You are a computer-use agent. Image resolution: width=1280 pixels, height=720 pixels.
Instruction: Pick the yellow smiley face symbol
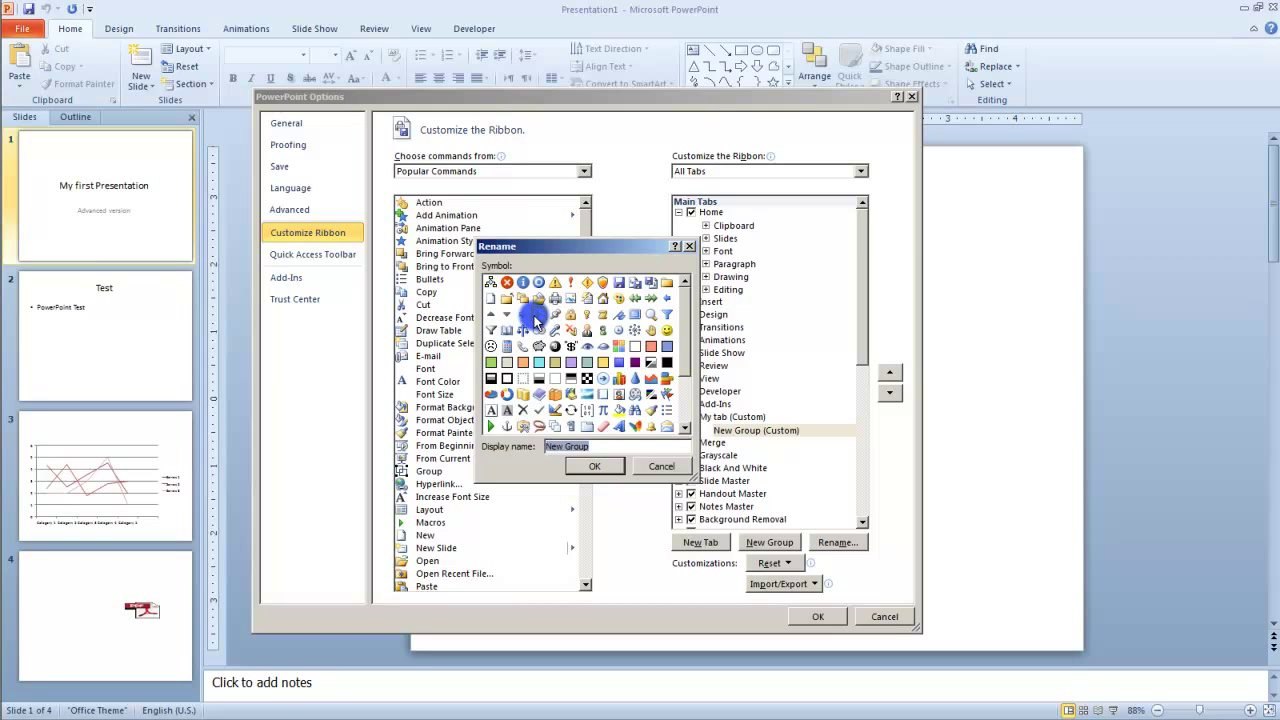tap(667, 330)
